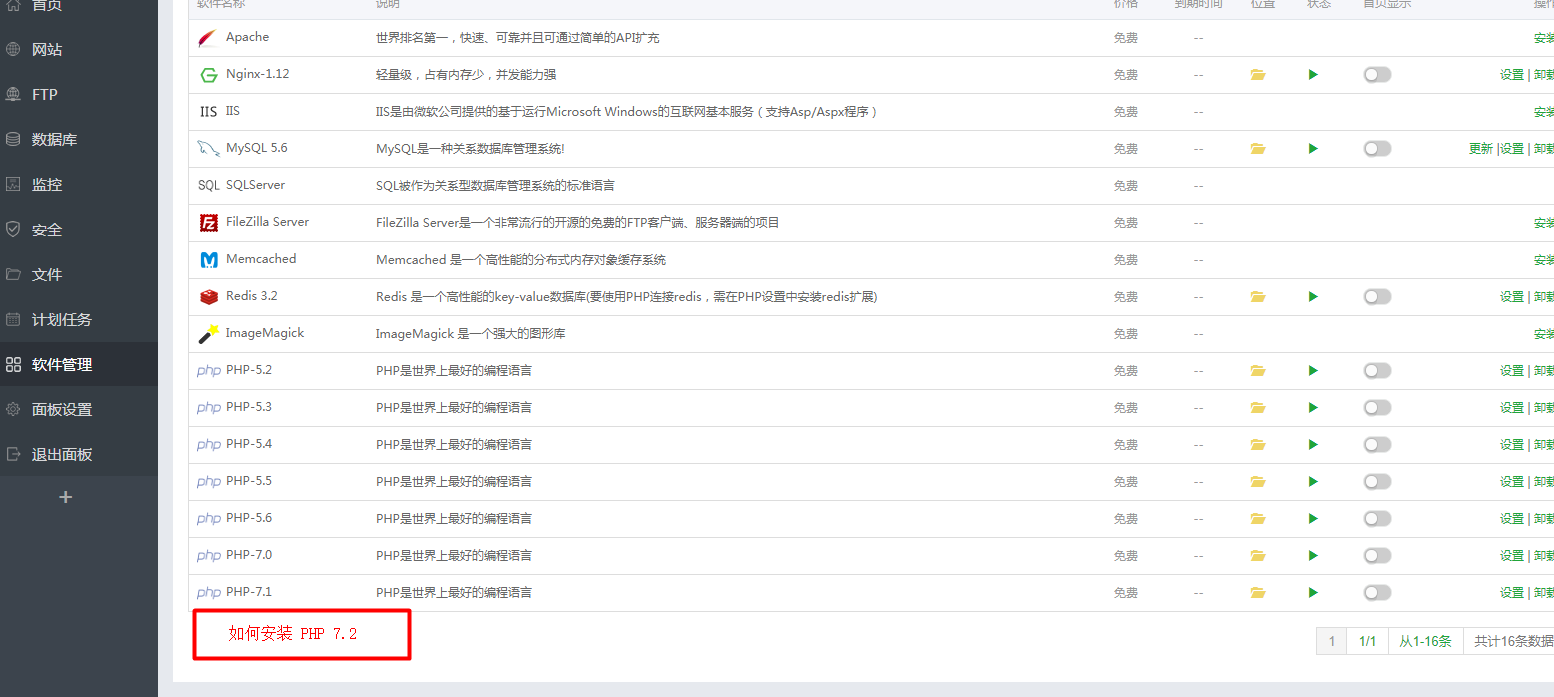Click the Memcached blue logo icon
This screenshot has width=1554, height=697.
[x=209, y=260]
